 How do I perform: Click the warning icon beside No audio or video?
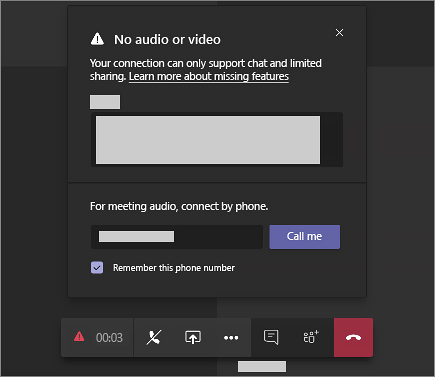[x=97, y=39]
